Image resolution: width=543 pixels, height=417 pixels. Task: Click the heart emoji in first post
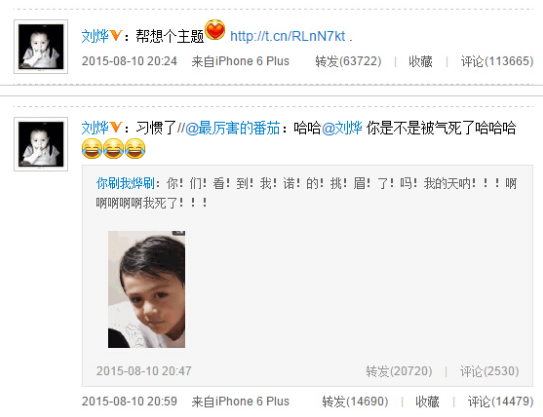coord(215,30)
